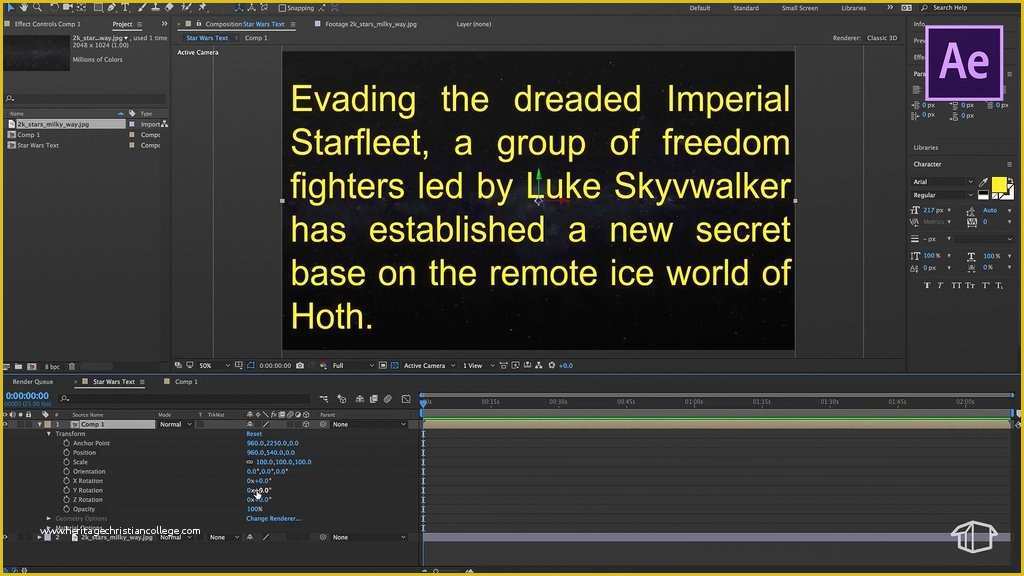The image size is (1024, 576).
Task: Toggle the Y Rotation stopwatch
Action: click(67, 490)
